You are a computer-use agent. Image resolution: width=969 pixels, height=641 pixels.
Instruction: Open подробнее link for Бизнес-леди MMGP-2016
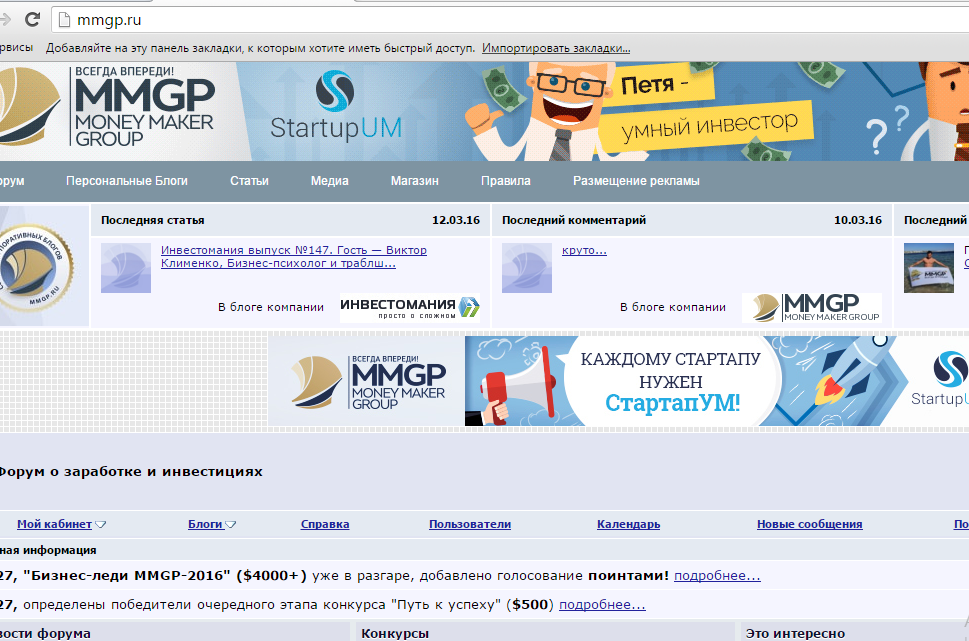tap(717, 576)
